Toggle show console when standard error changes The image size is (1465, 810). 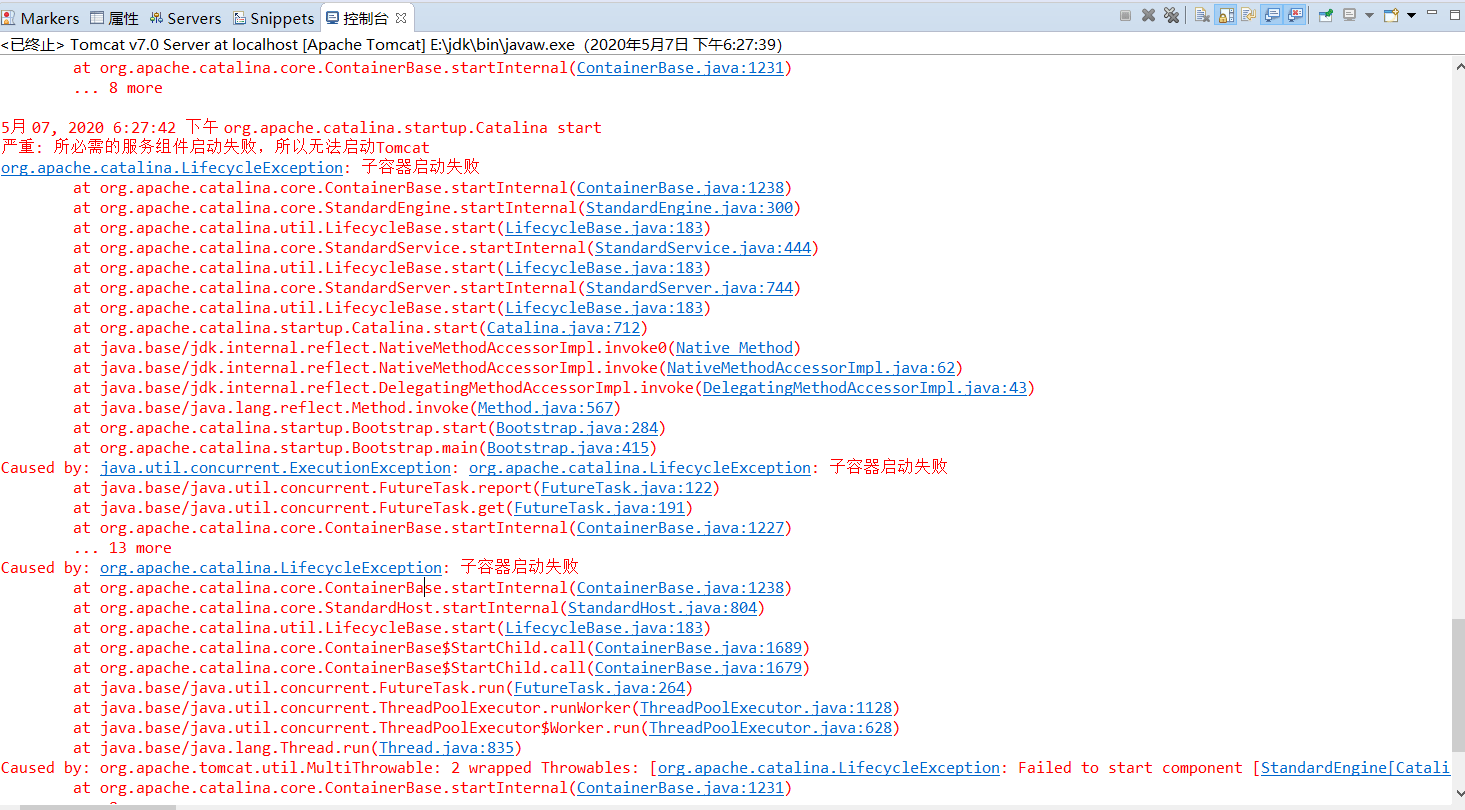(x=1297, y=15)
